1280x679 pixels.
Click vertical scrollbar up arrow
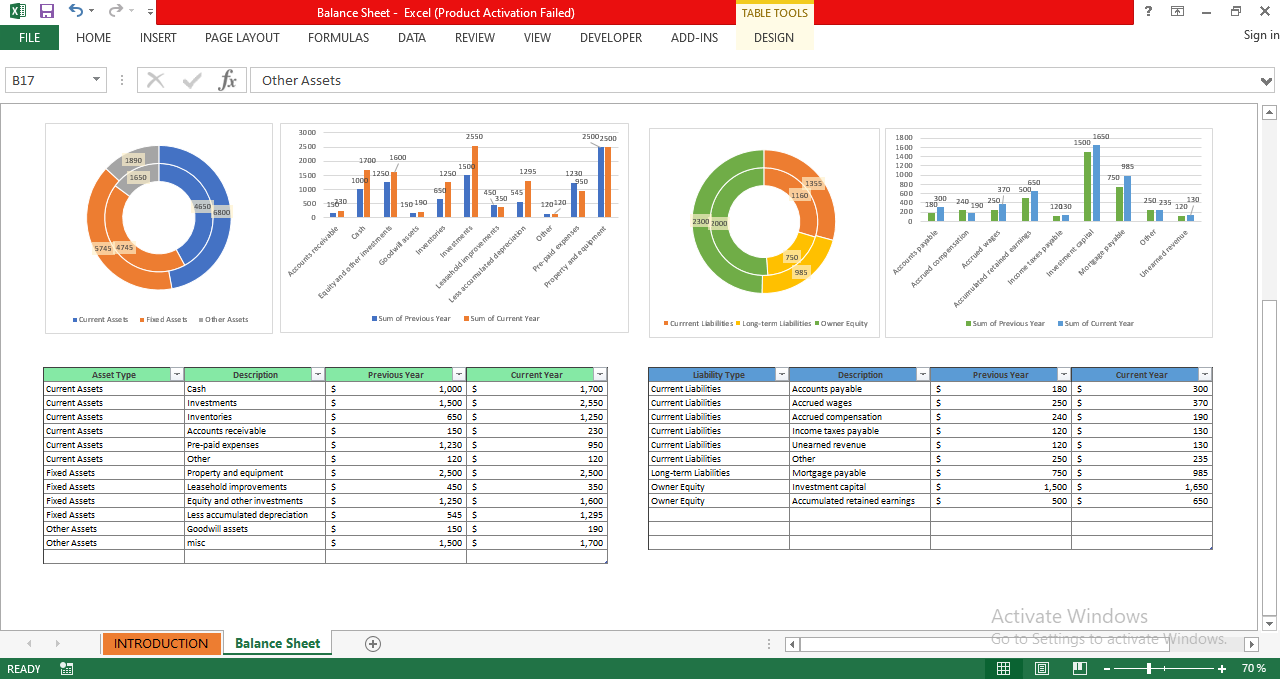click(1270, 112)
